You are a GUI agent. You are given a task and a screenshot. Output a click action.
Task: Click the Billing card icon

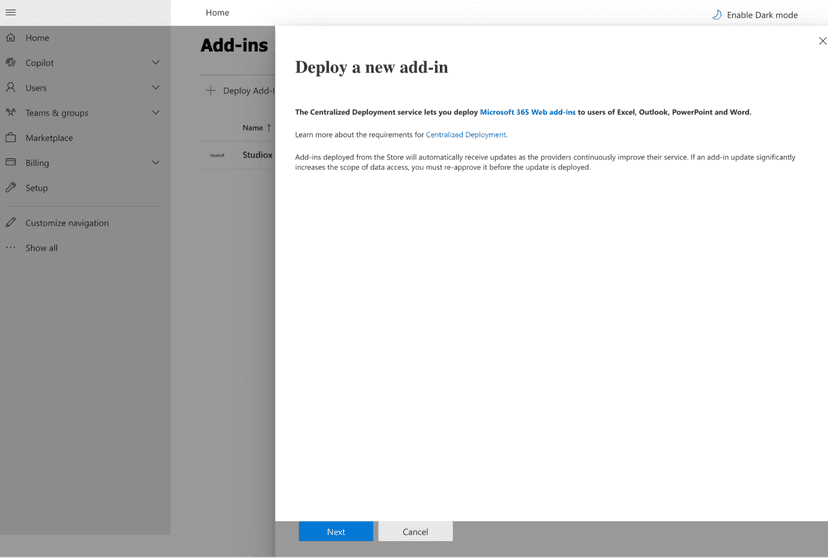pyautogui.click(x=11, y=162)
